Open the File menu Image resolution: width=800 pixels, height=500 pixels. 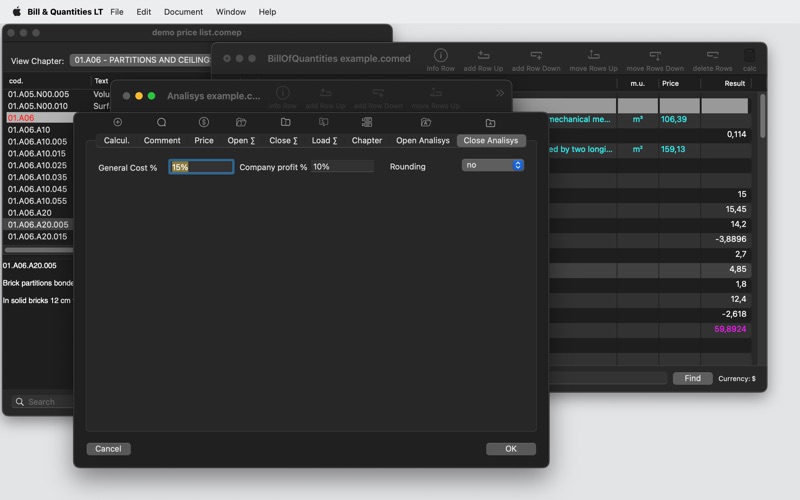click(117, 12)
